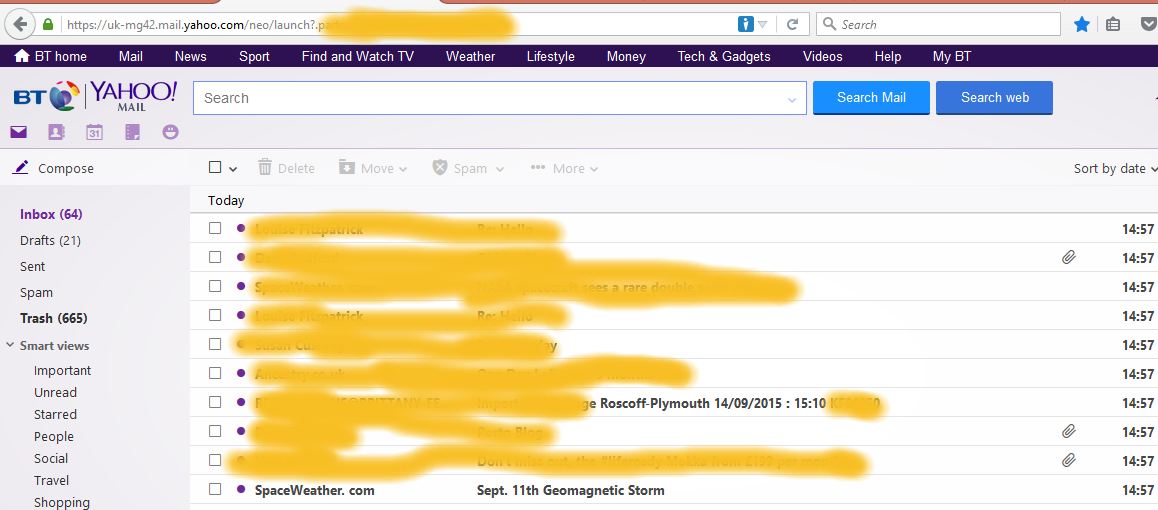Tick the checkbox for the Geomagnetic Storm email
Screen dimensions: 1158x510
pos(215,490)
